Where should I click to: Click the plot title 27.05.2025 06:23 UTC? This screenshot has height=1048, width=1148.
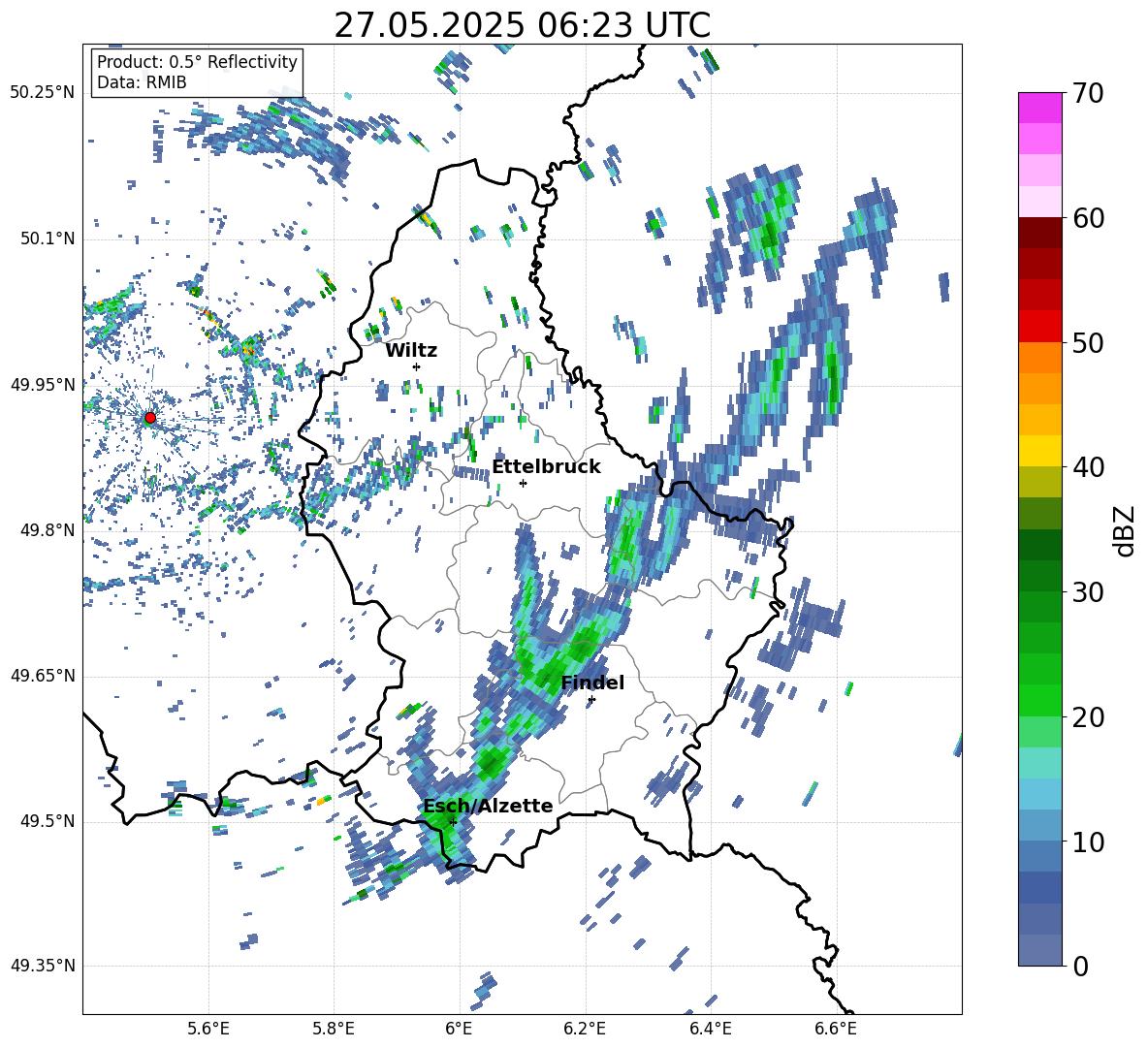coord(523,25)
